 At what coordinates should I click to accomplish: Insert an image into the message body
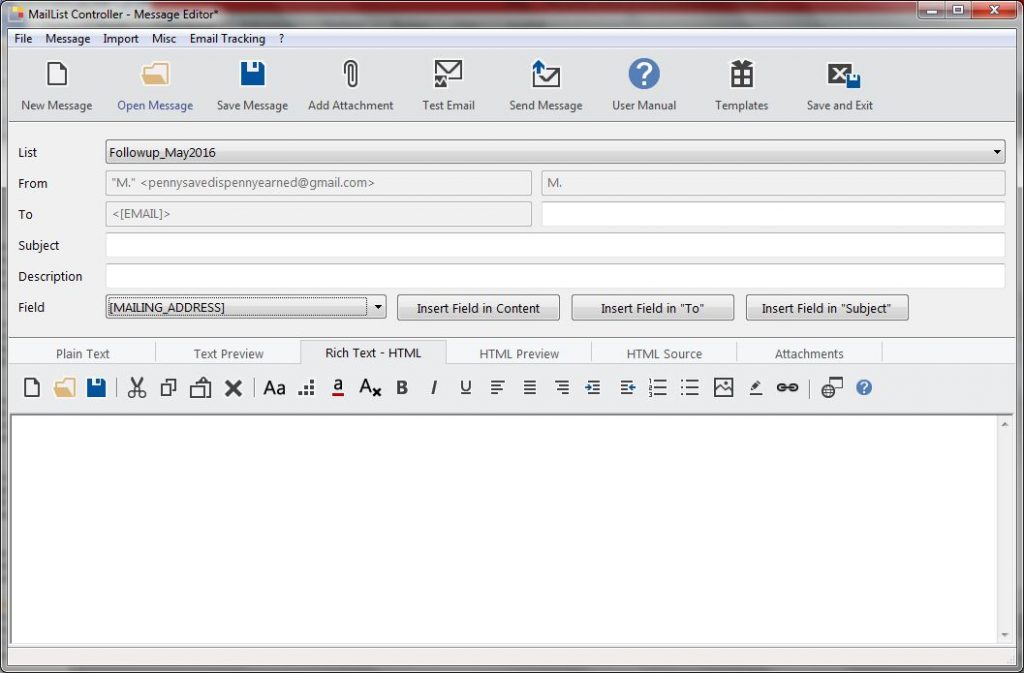click(723, 387)
